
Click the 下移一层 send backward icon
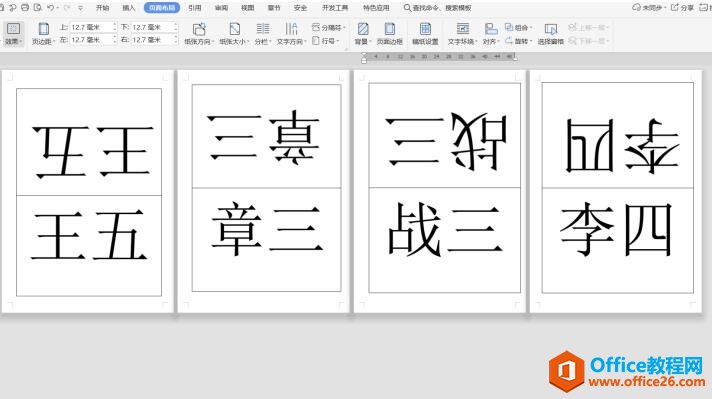[x=572, y=40]
